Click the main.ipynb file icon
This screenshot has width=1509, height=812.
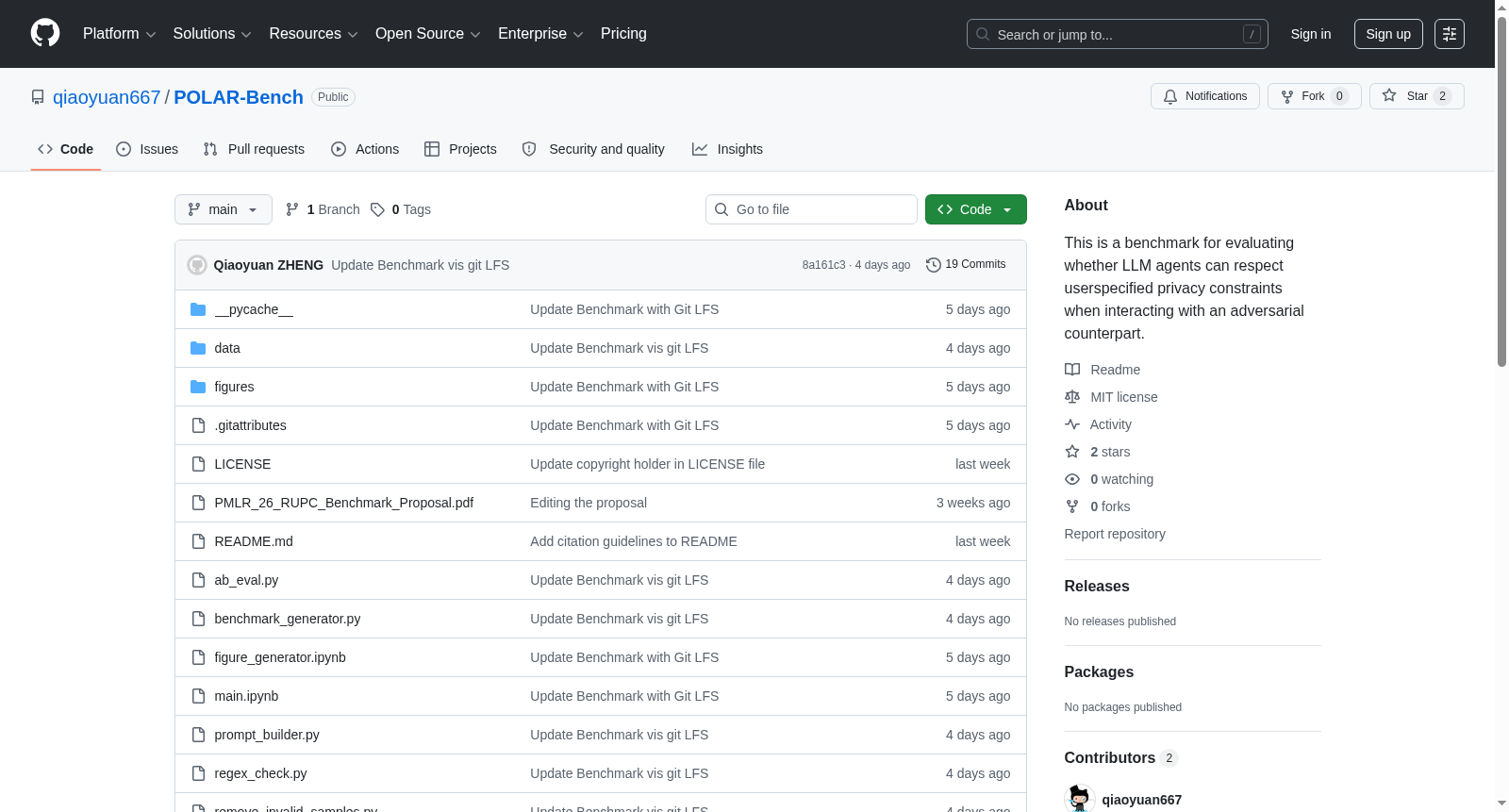coord(198,696)
